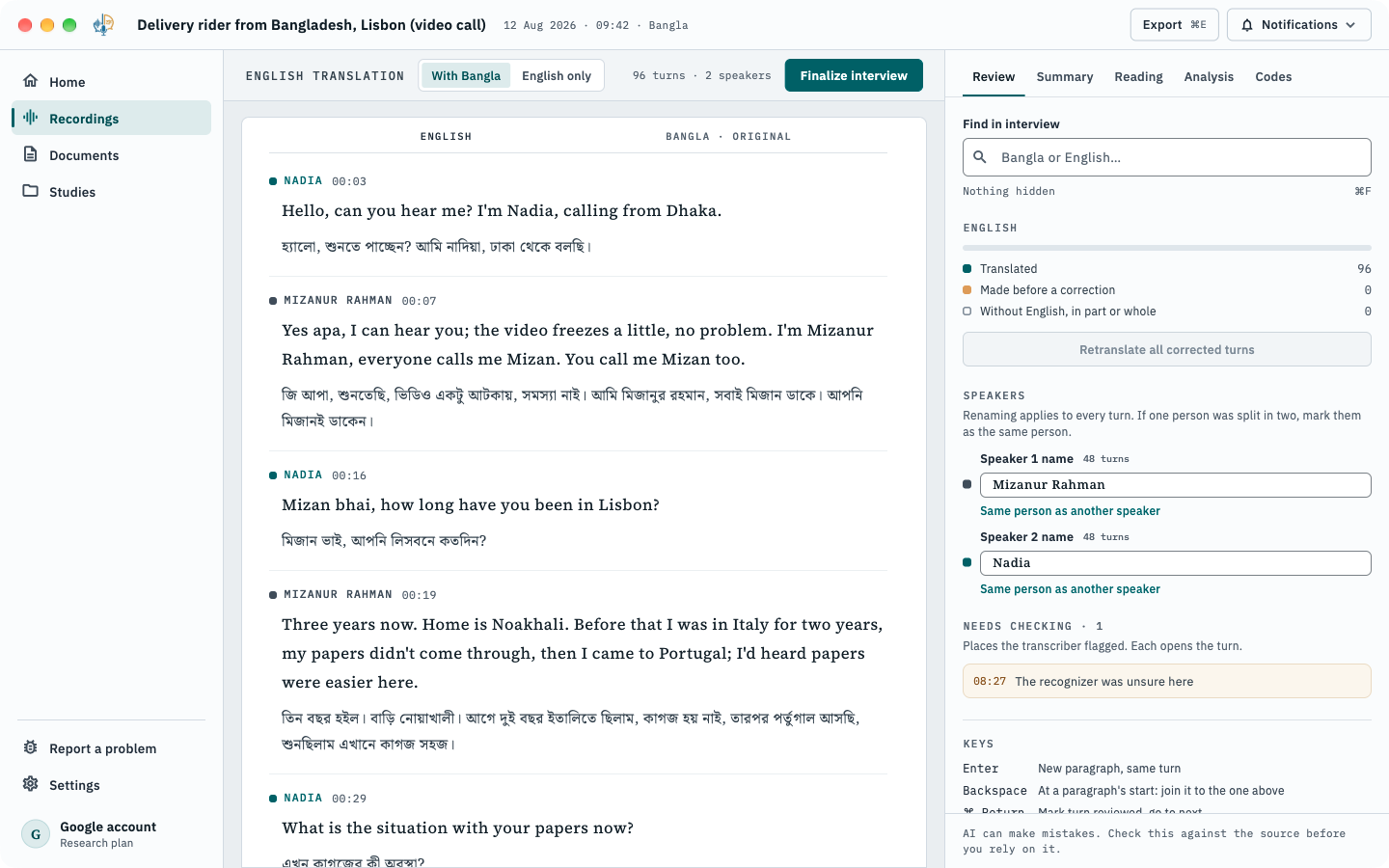Image resolution: width=1389 pixels, height=868 pixels.
Task: Click the Google account avatar
Action: pyautogui.click(x=36, y=834)
